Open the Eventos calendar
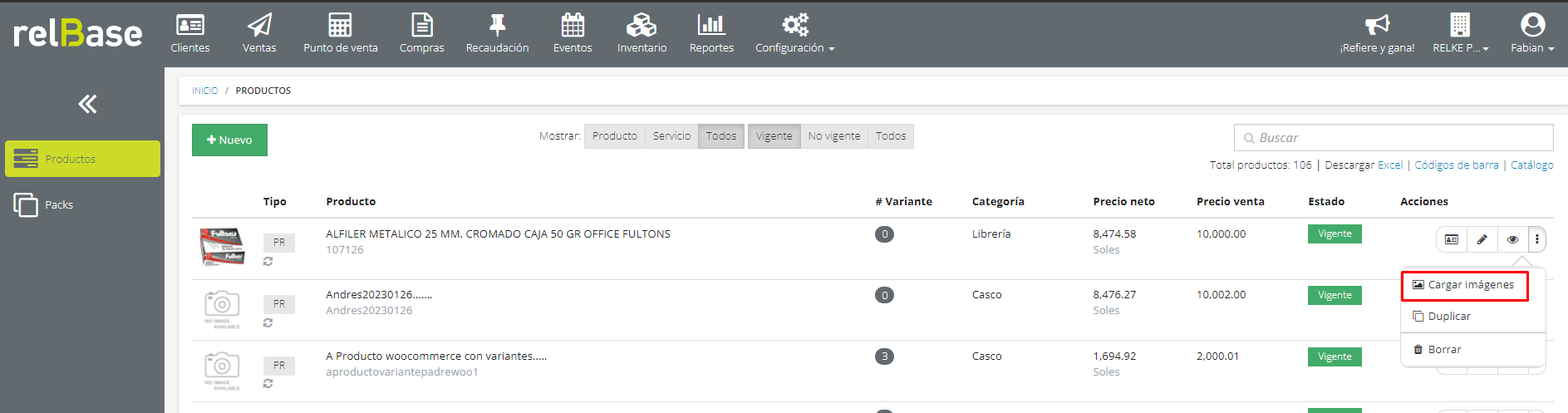 (573, 33)
